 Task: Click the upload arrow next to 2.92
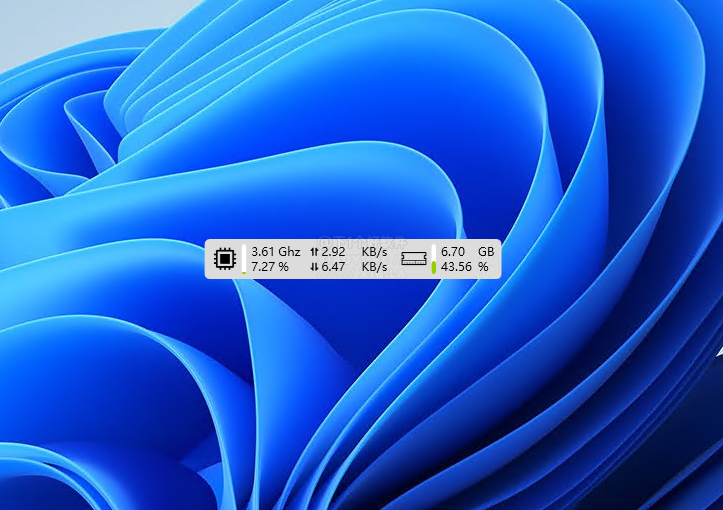(314, 252)
